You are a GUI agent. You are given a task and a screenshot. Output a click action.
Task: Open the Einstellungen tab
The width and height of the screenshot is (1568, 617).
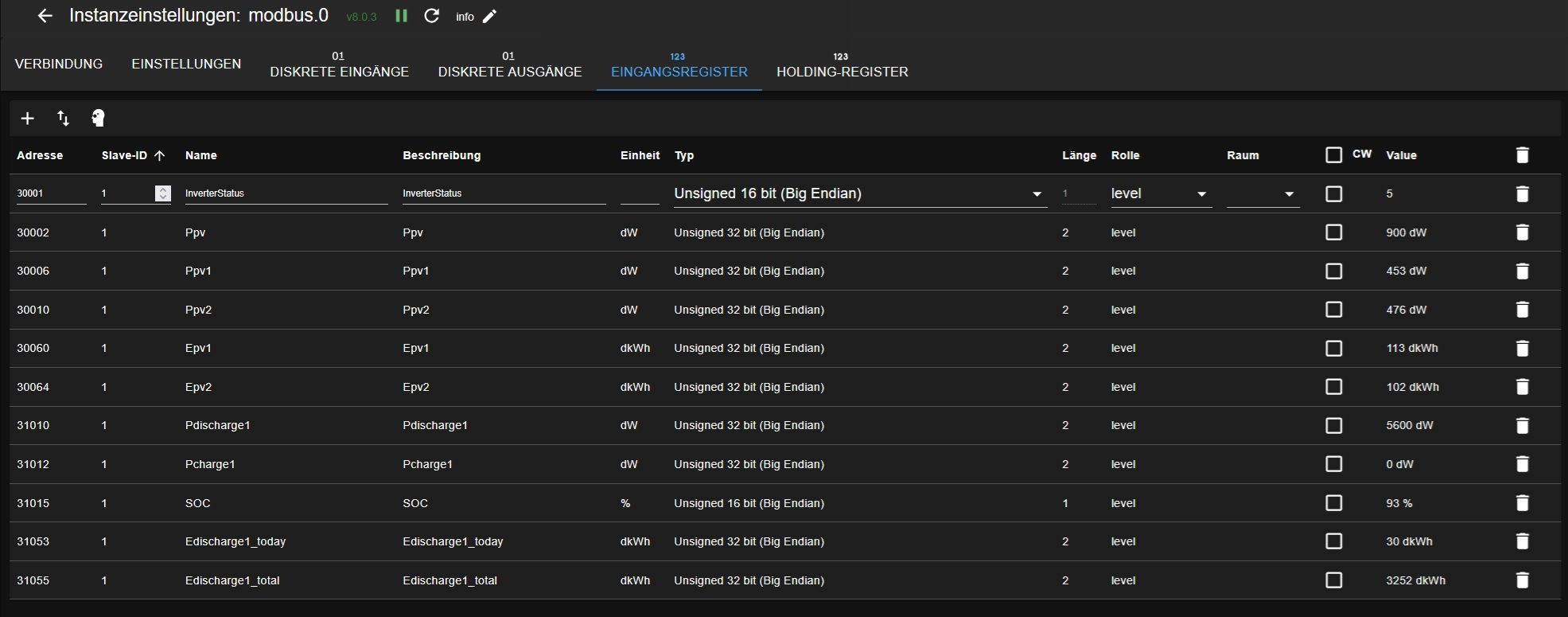(x=186, y=64)
